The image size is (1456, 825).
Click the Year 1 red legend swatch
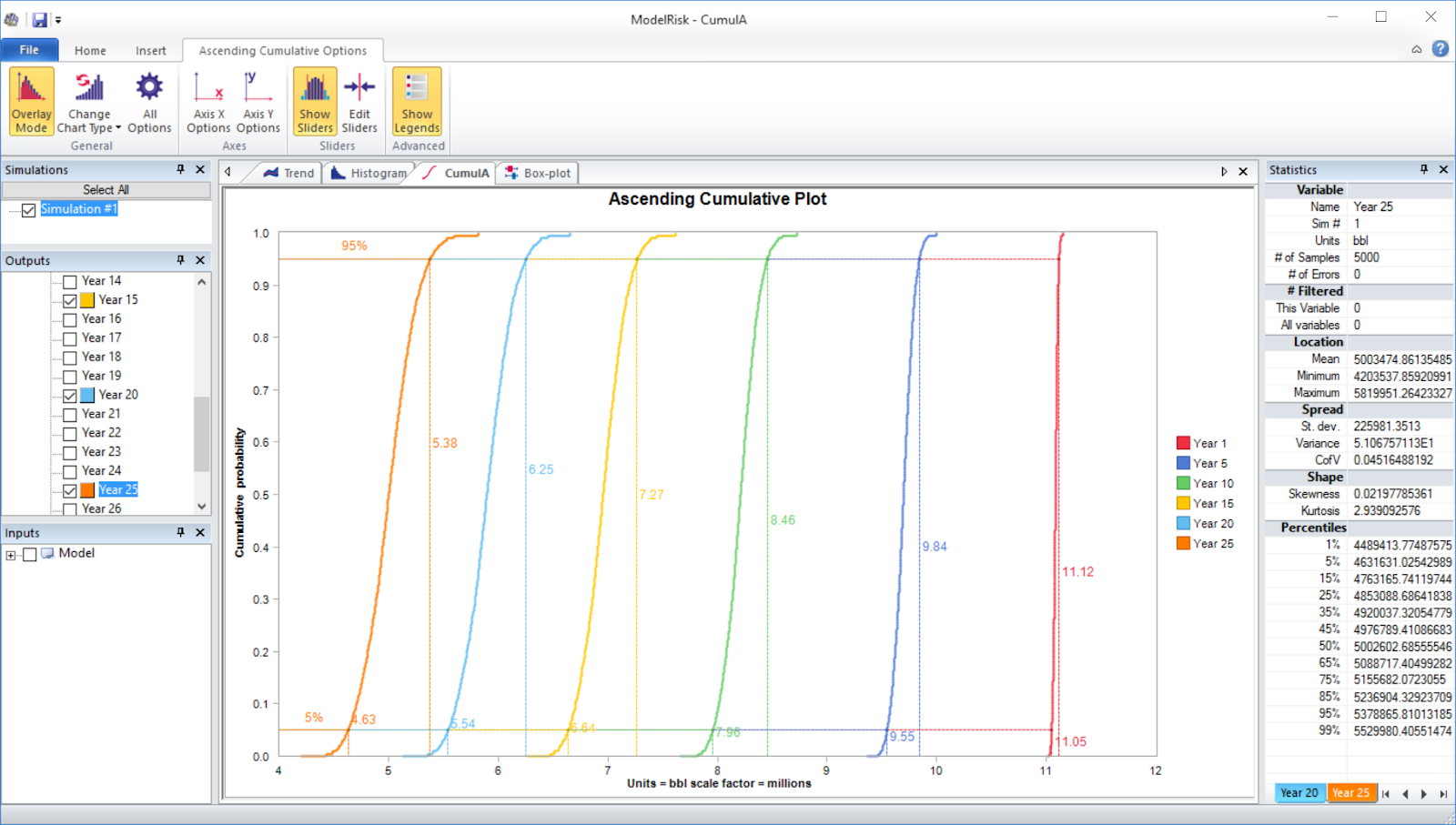[x=1181, y=442]
